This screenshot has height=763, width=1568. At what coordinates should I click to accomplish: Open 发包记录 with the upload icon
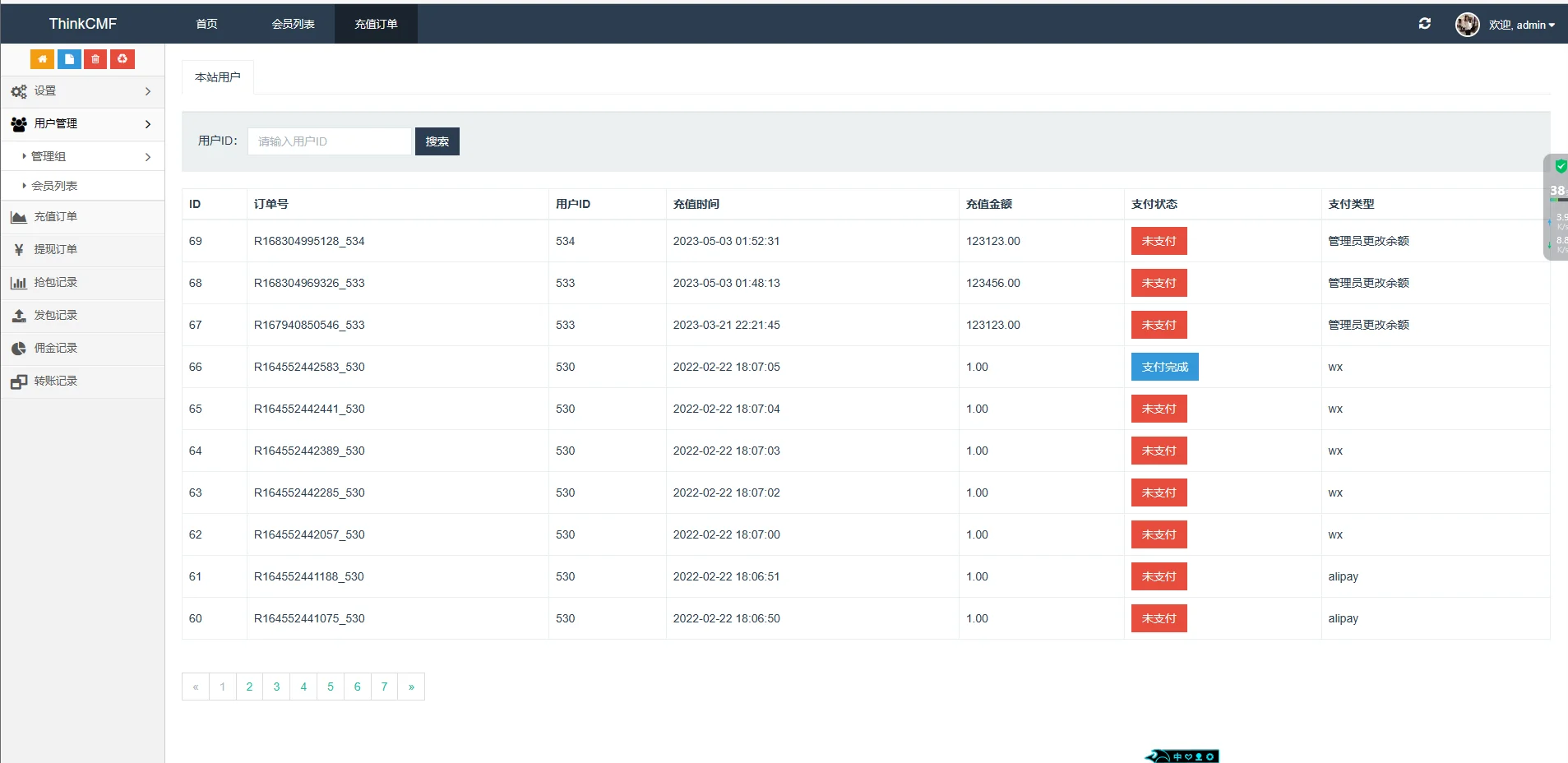click(x=55, y=316)
